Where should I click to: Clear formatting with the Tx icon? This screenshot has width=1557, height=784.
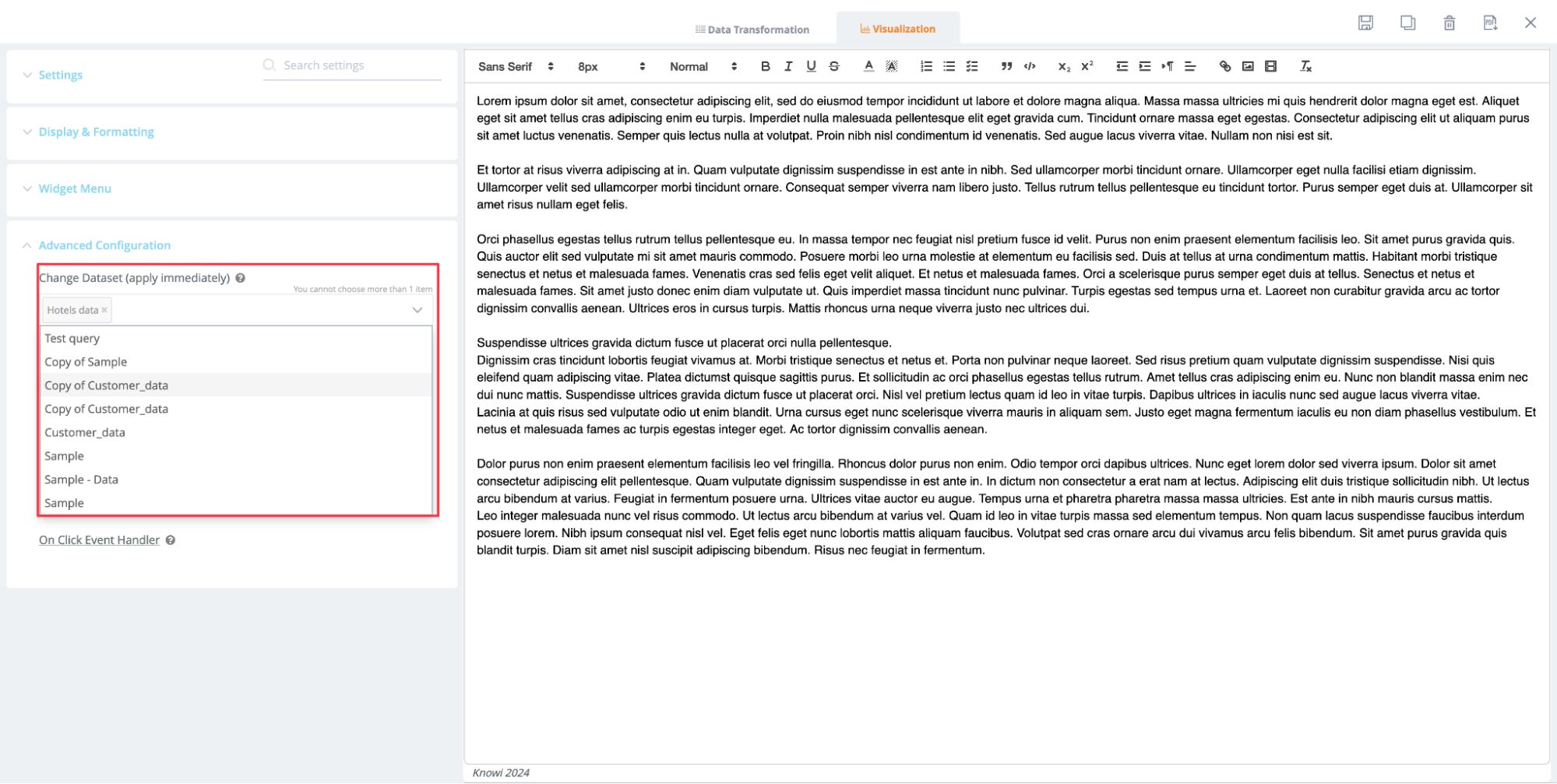tap(1305, 66)
